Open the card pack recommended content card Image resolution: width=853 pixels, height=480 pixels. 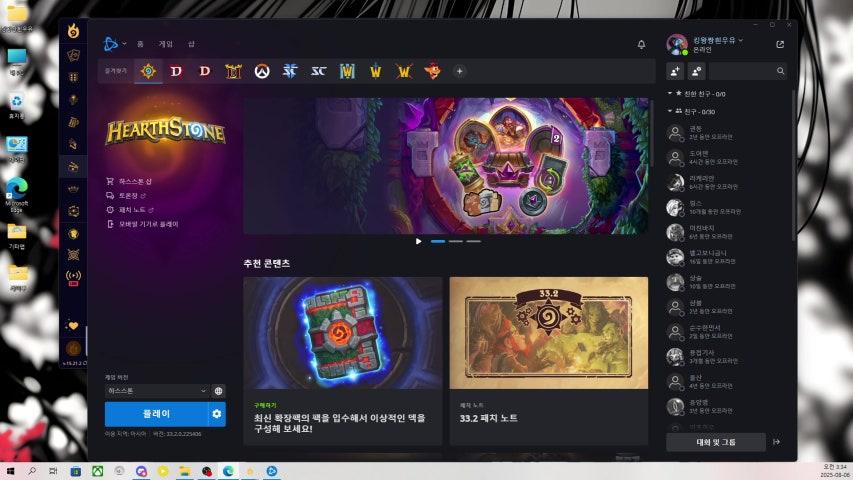coord(343,361)
